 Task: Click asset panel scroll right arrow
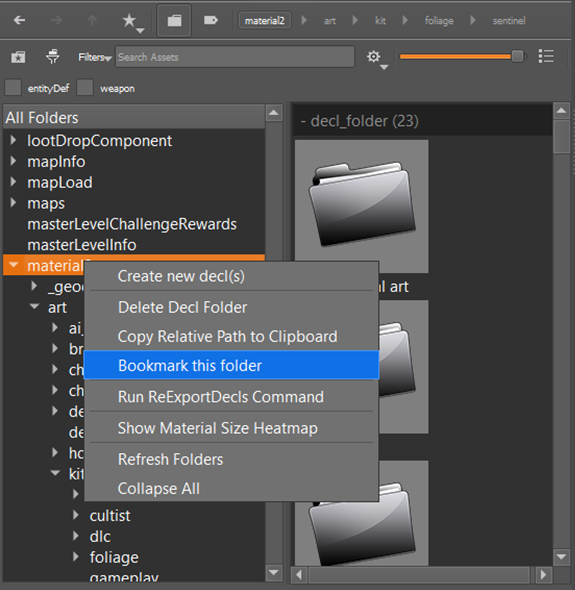[x=543, y=575]
